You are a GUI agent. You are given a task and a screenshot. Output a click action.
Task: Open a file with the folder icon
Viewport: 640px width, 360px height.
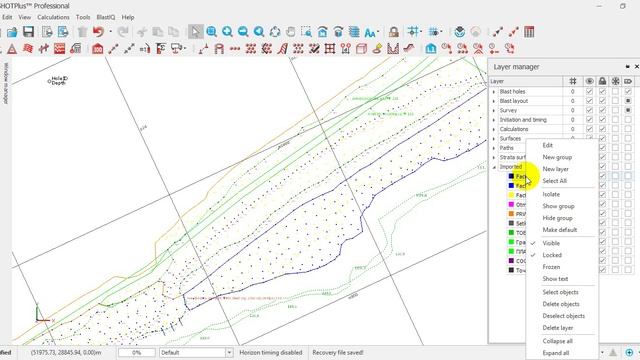click(12, 32)
